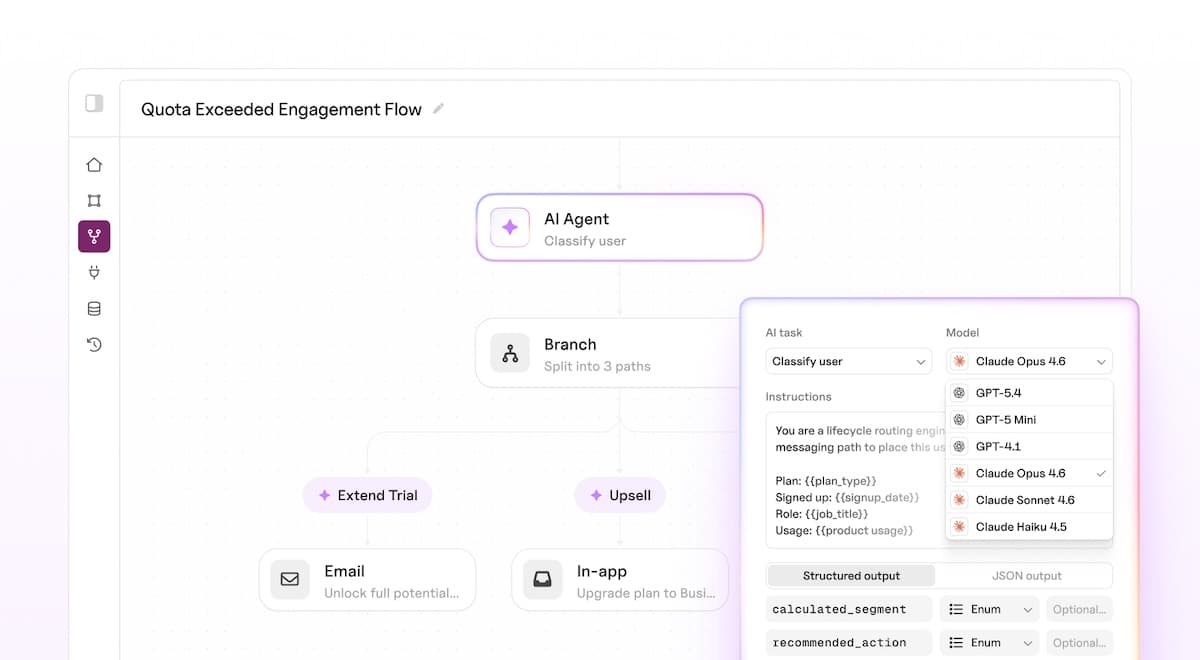Click the Extend Trial path label
Screen dimensions: 1200x660
click(x=367, y=495)
